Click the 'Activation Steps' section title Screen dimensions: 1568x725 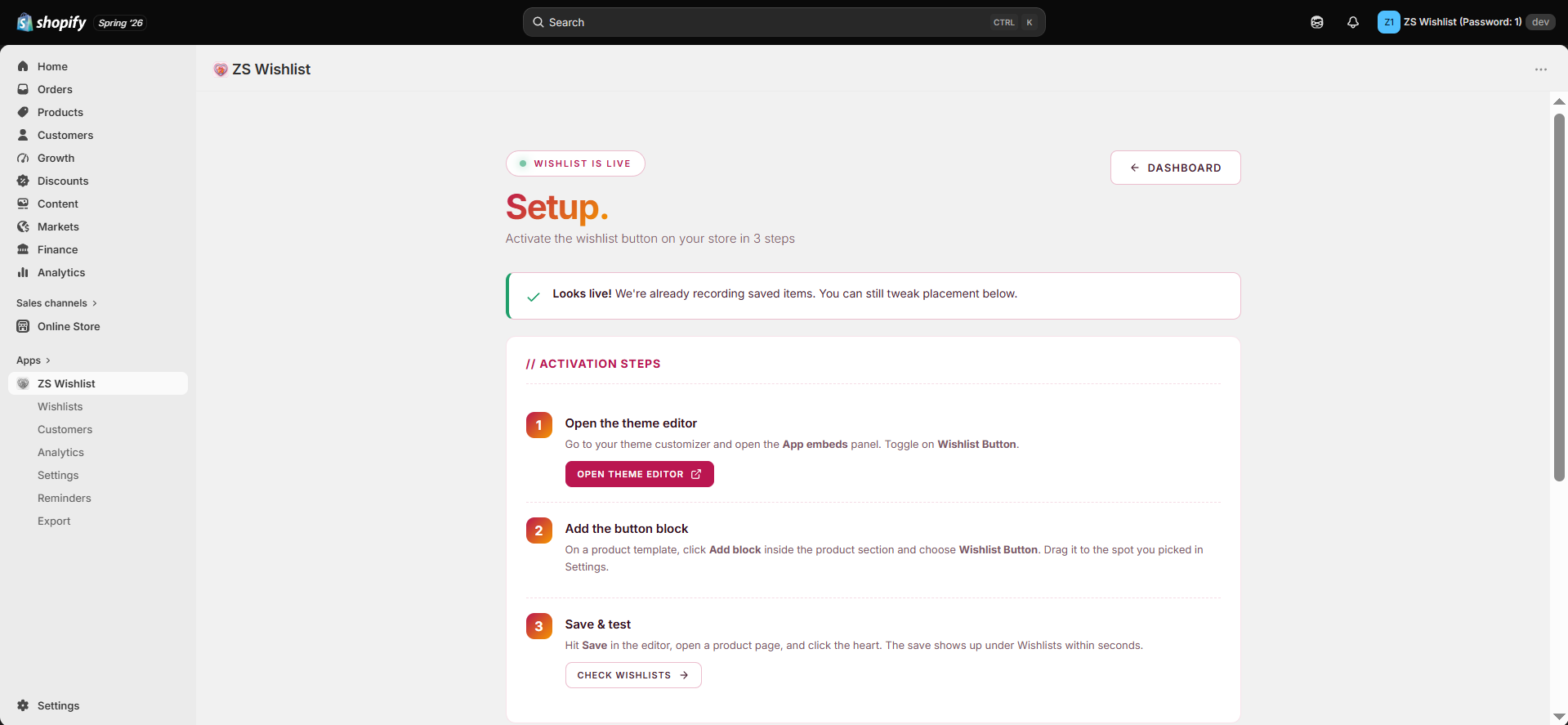(593, 364)
